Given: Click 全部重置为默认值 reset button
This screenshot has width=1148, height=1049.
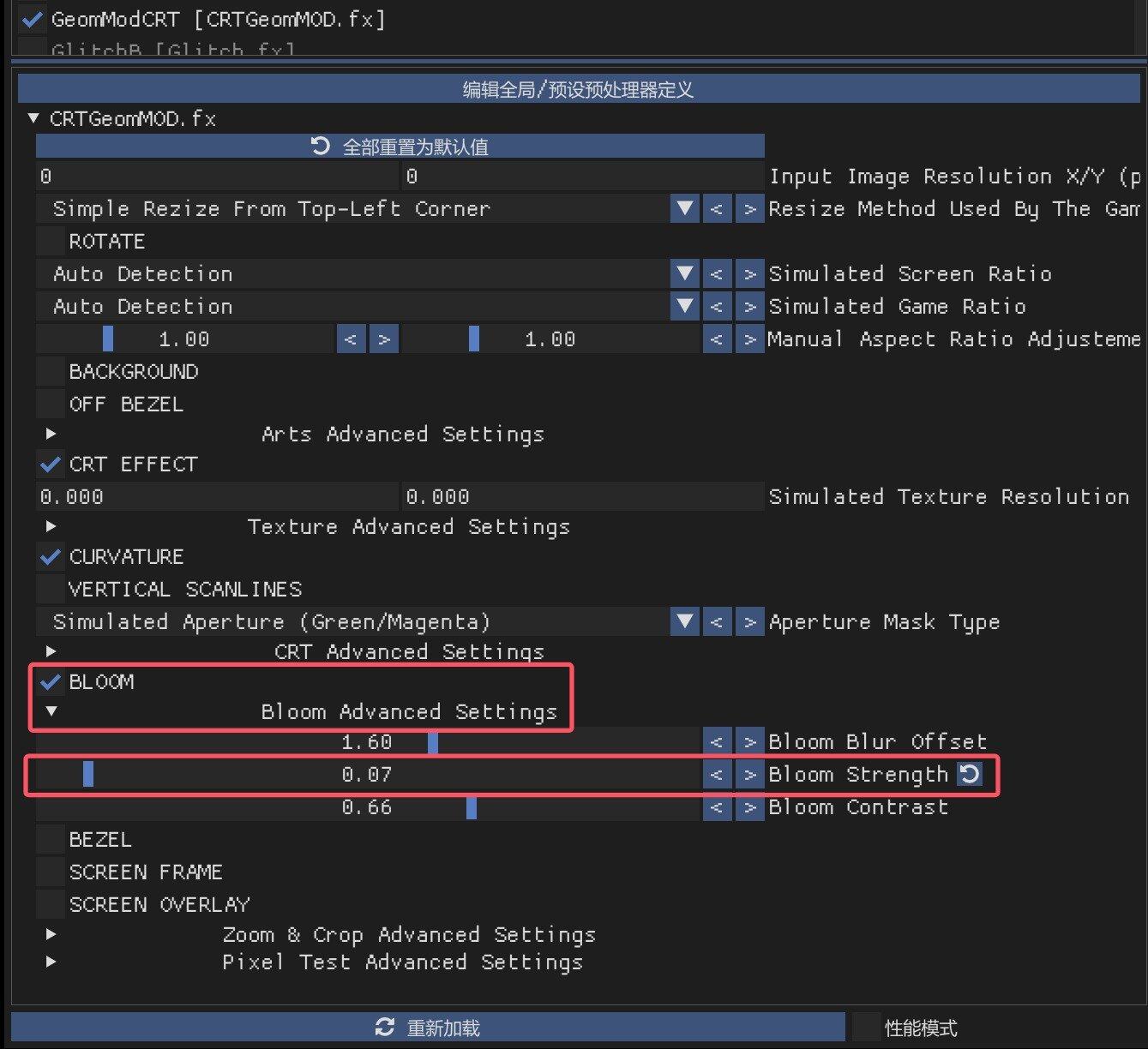Looking at the screenshot, I should point(400,147).
